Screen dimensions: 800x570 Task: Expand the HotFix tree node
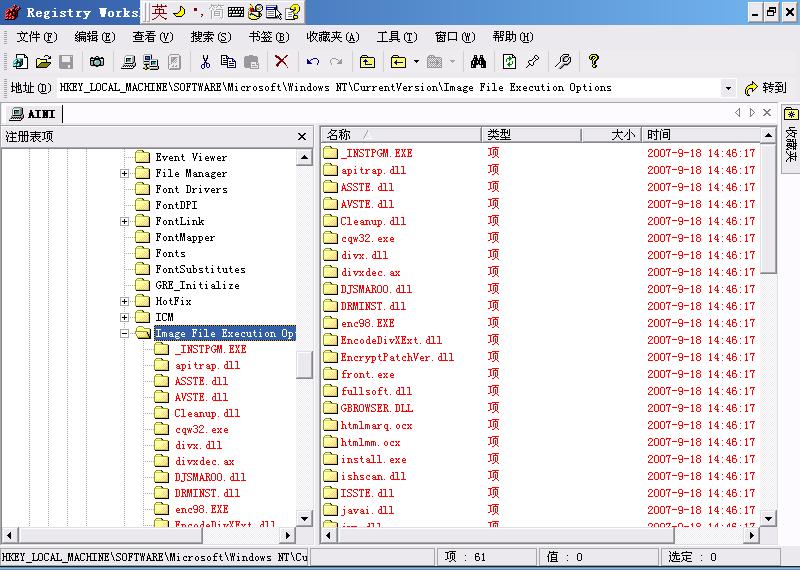[125, 301]
